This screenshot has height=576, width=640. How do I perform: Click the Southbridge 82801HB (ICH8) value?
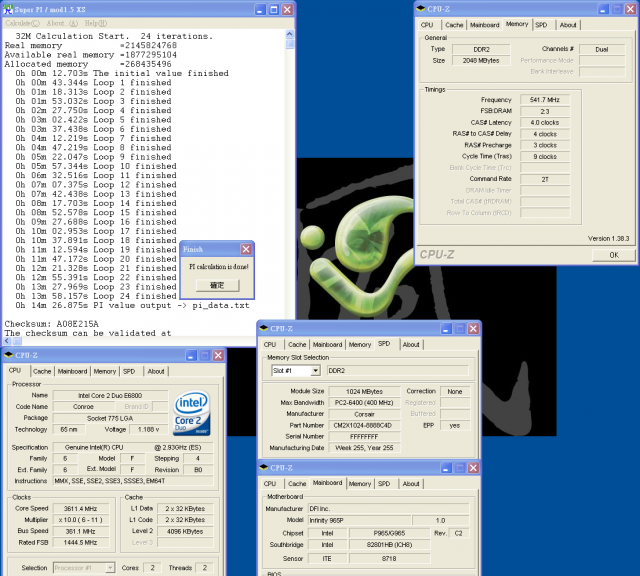[x=389, y=545]
